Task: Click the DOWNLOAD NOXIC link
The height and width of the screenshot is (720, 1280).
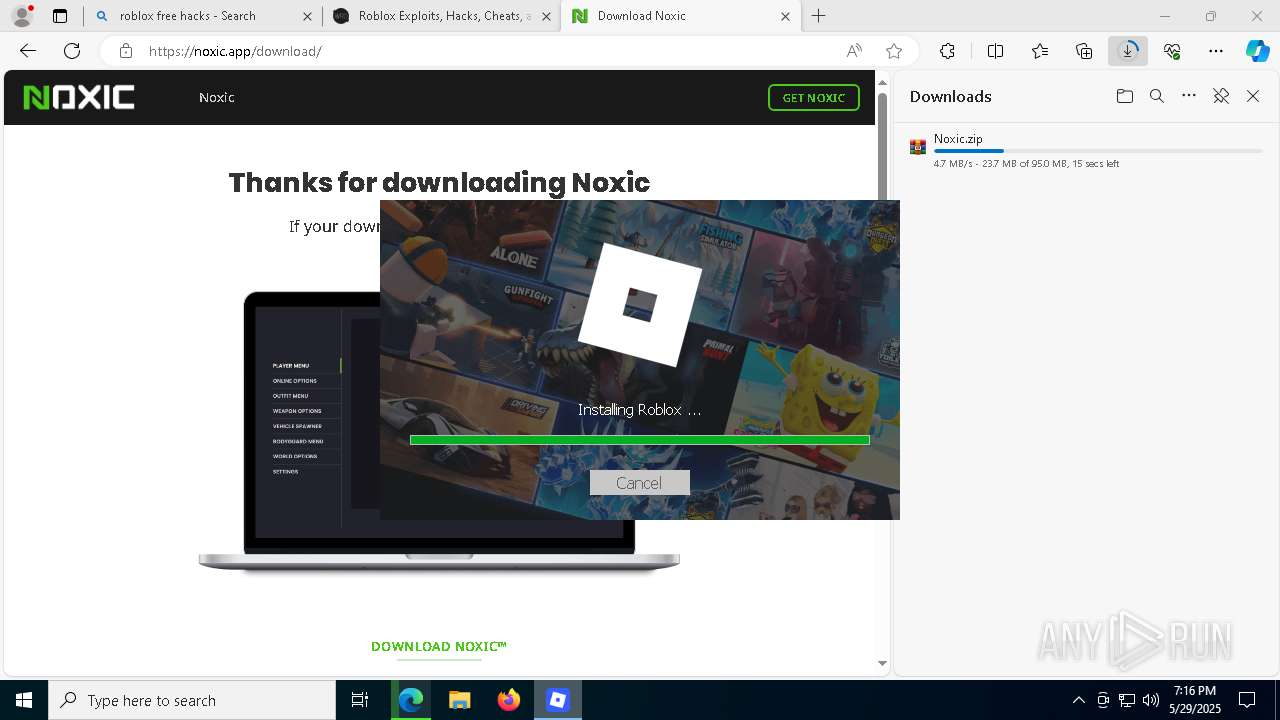Action: (439, 646)
